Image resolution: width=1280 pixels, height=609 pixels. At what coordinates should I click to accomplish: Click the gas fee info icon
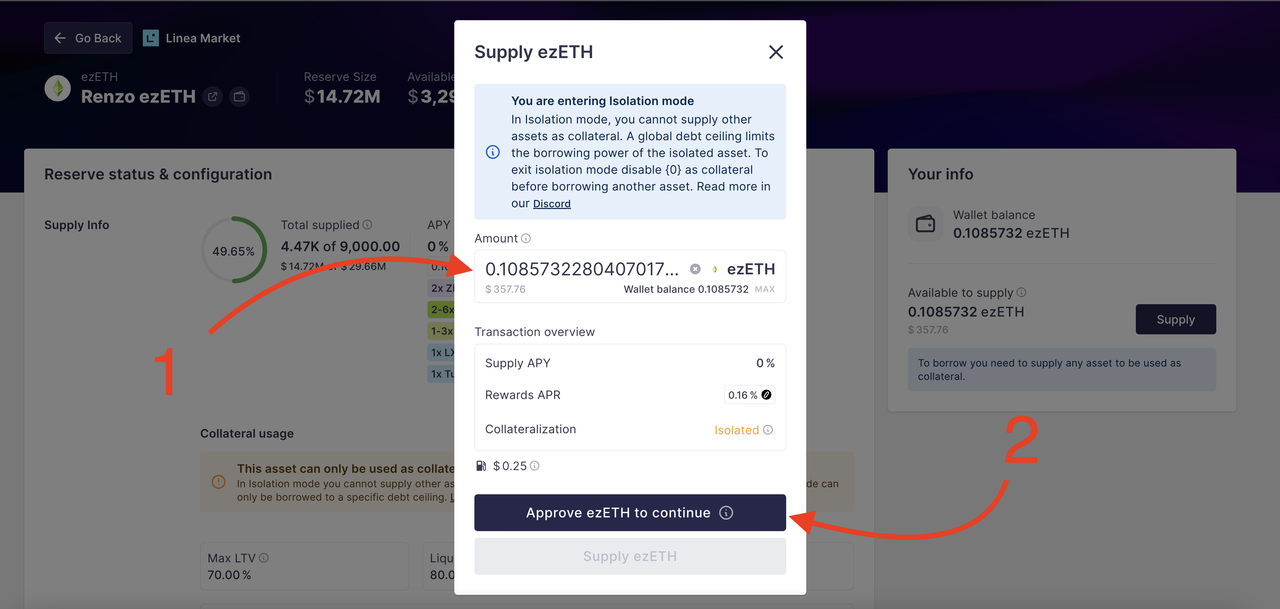[x=534, y=466]
